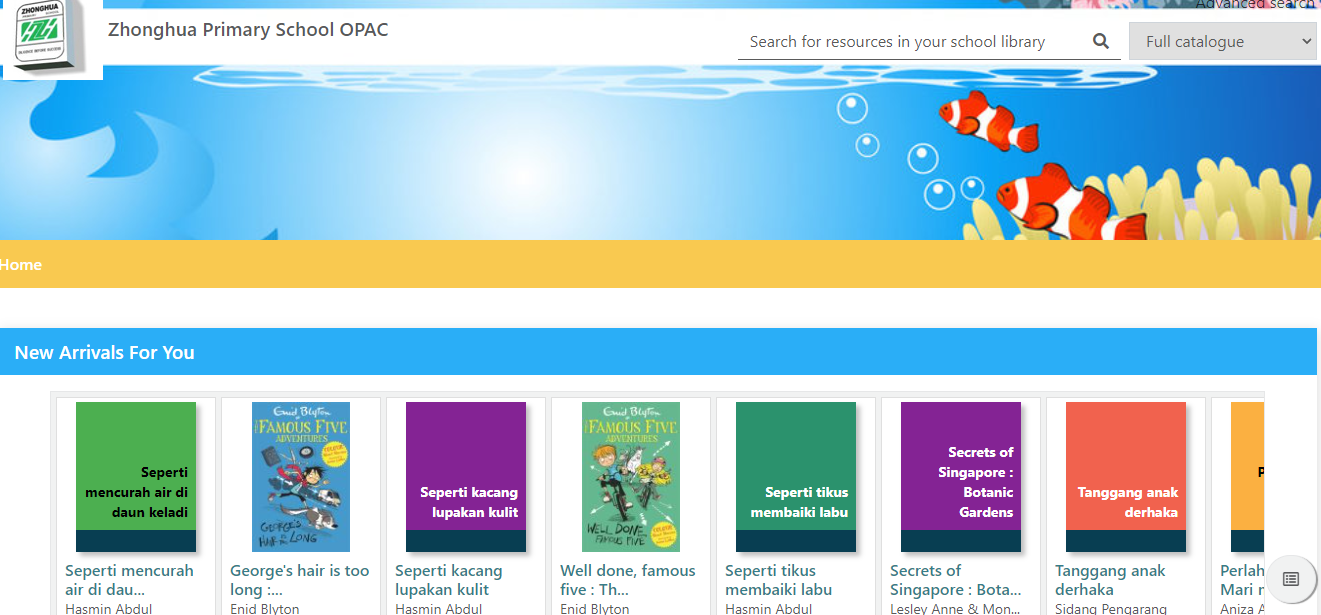
Task: Open Secrets of Singapore Botanic Gardens cover
Action: pos(961,477)
